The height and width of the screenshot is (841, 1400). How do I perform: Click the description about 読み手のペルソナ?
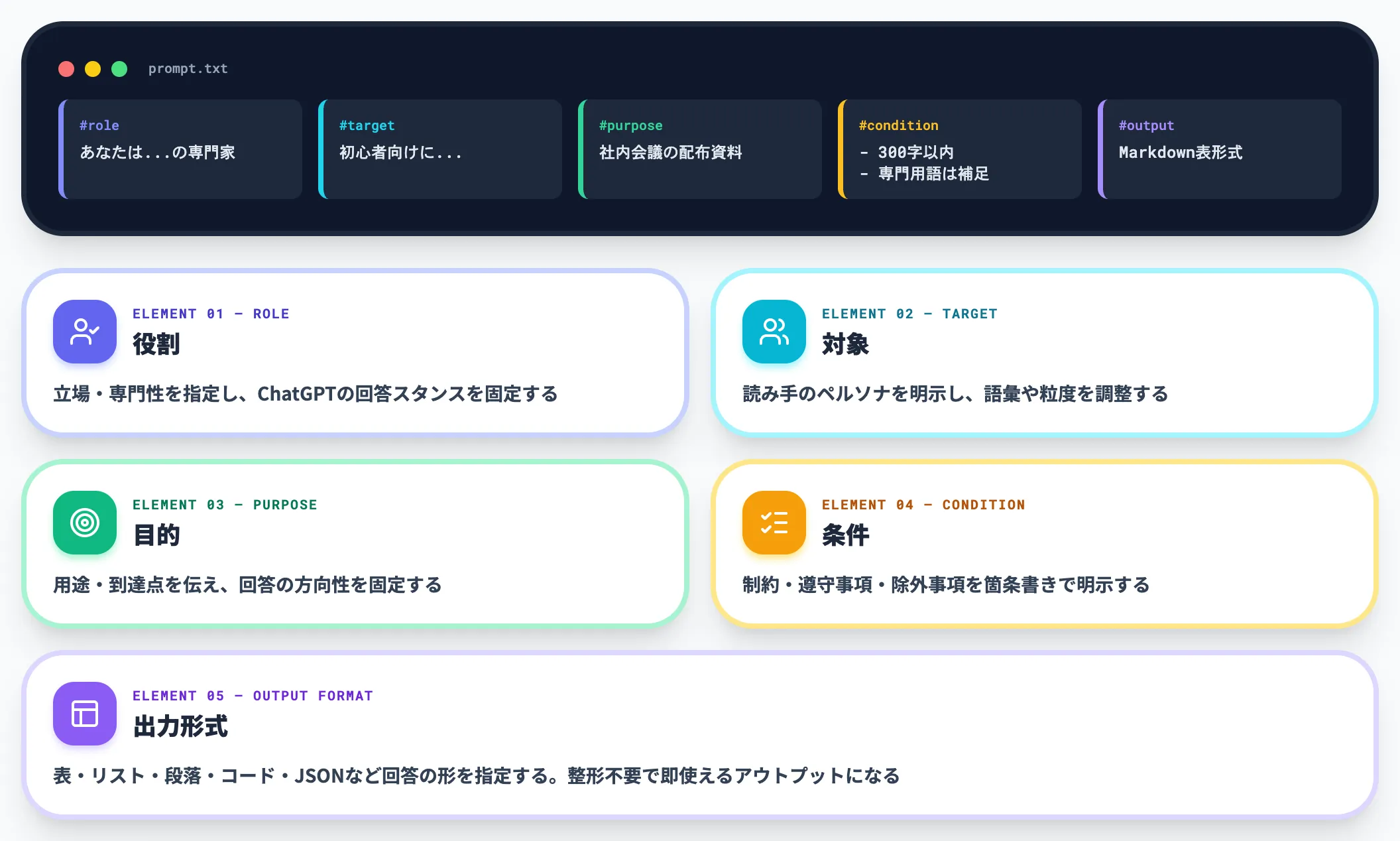click(955, 394)
